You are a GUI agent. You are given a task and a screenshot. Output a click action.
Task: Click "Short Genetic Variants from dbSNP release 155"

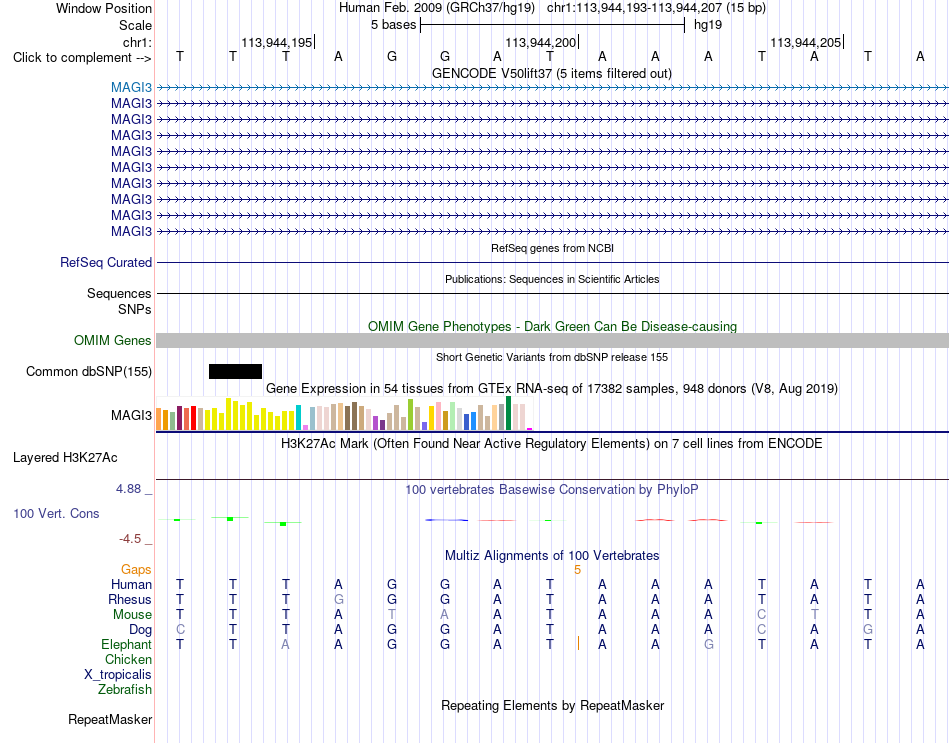pos(552,358)
